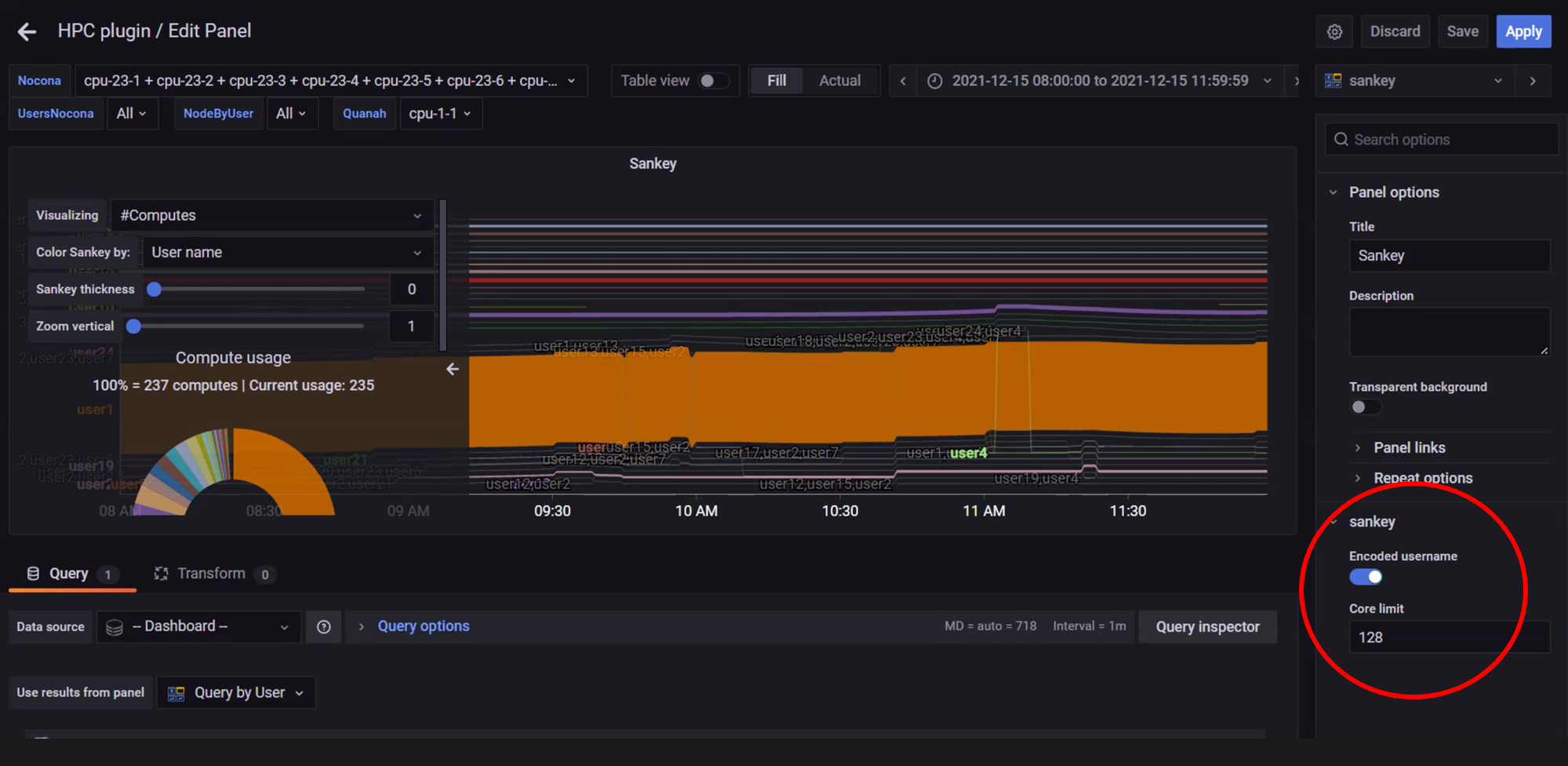Click the green user4 label in chart
1568x766 pixels.
pos(969,453)
